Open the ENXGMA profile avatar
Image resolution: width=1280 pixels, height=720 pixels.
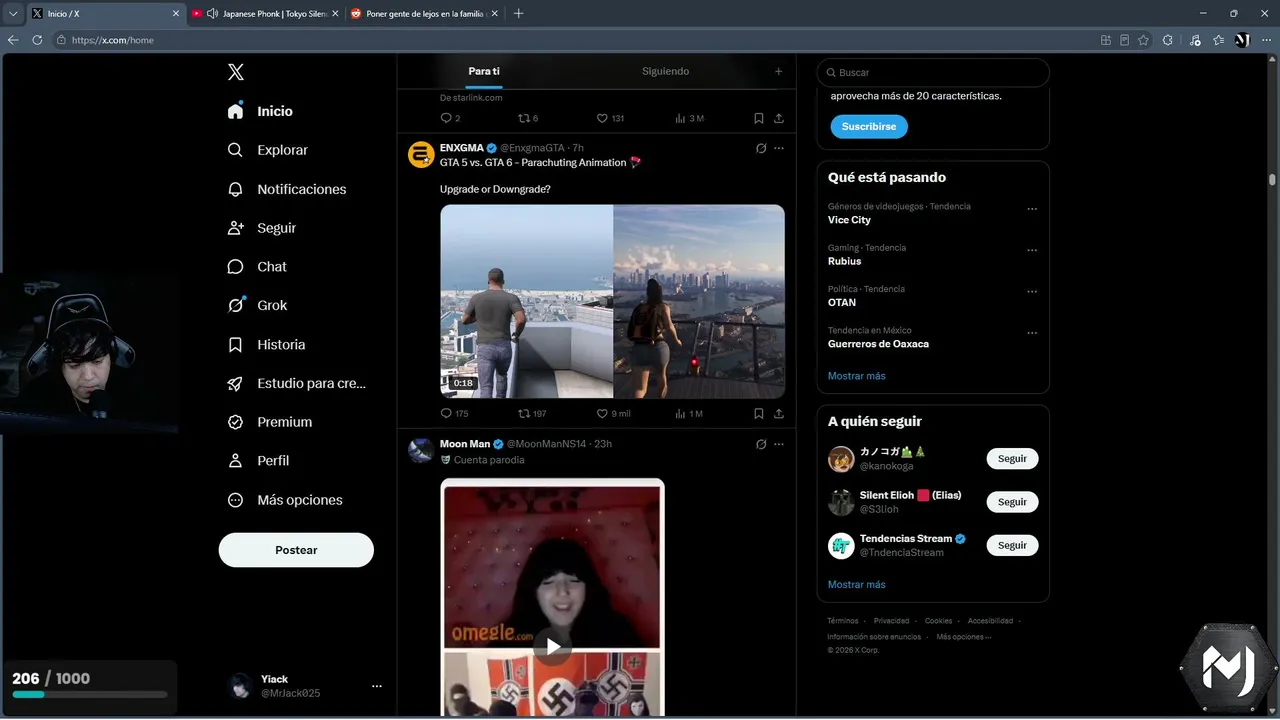click(421, 154)
